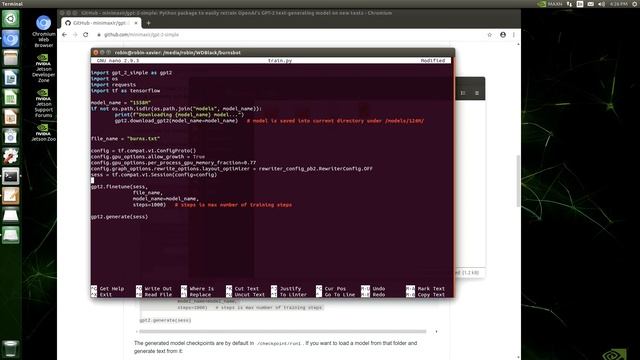Image resolution: width=640 pixels, height=360 pixels.
Task: Click the Chromium page scrollbar up arrow
Action: pos(518,44)
